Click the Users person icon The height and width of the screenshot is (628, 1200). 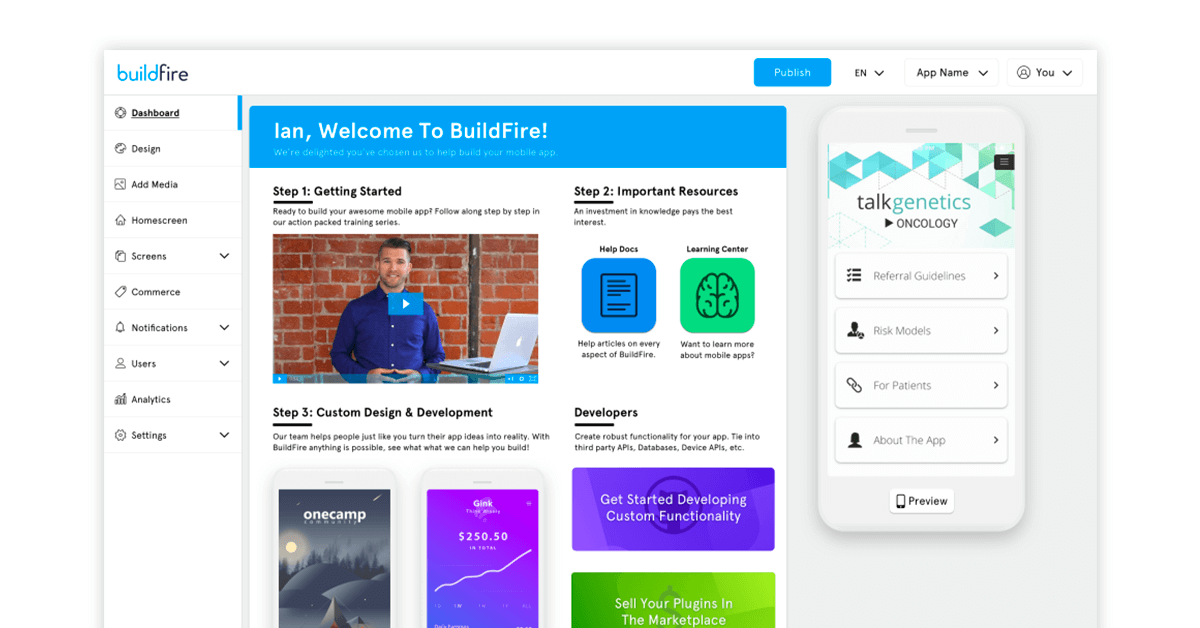pyautogui.click(x=120, y=364)
